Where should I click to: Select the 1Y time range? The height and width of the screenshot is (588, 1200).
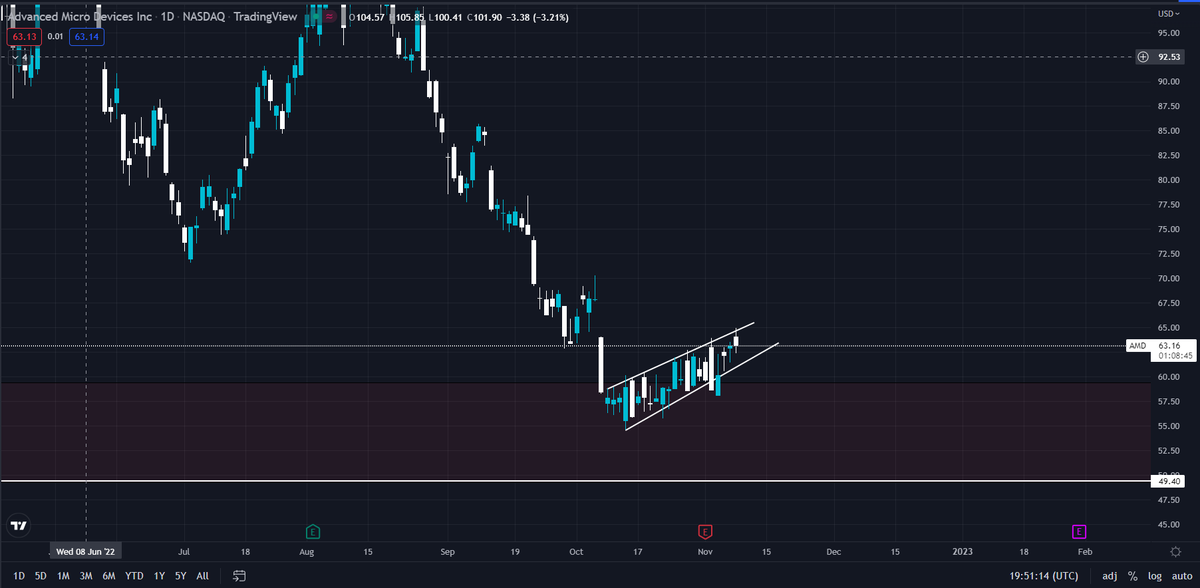click(160, 576)
